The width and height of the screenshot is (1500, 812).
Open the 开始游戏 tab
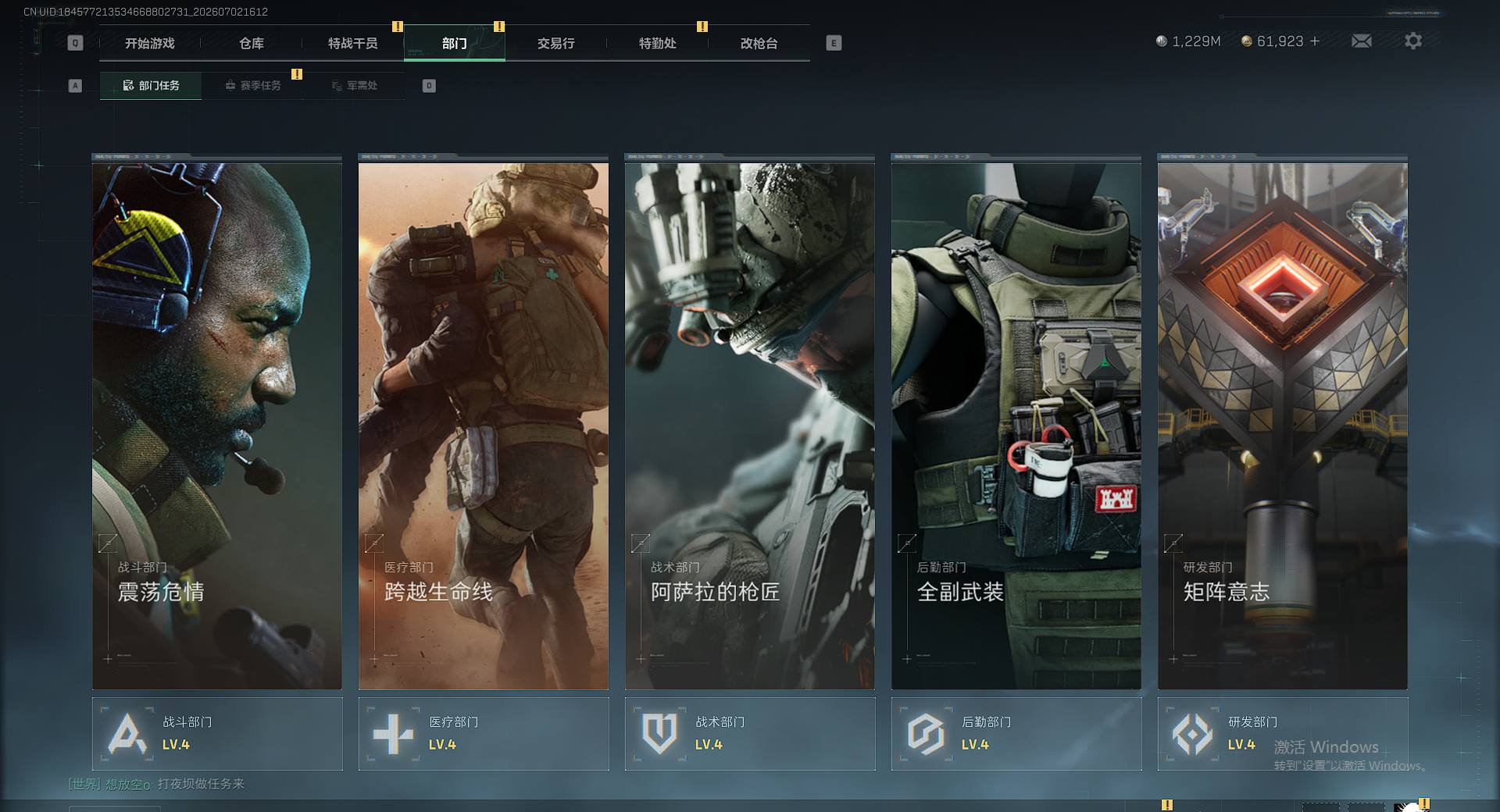coord(150,44)
